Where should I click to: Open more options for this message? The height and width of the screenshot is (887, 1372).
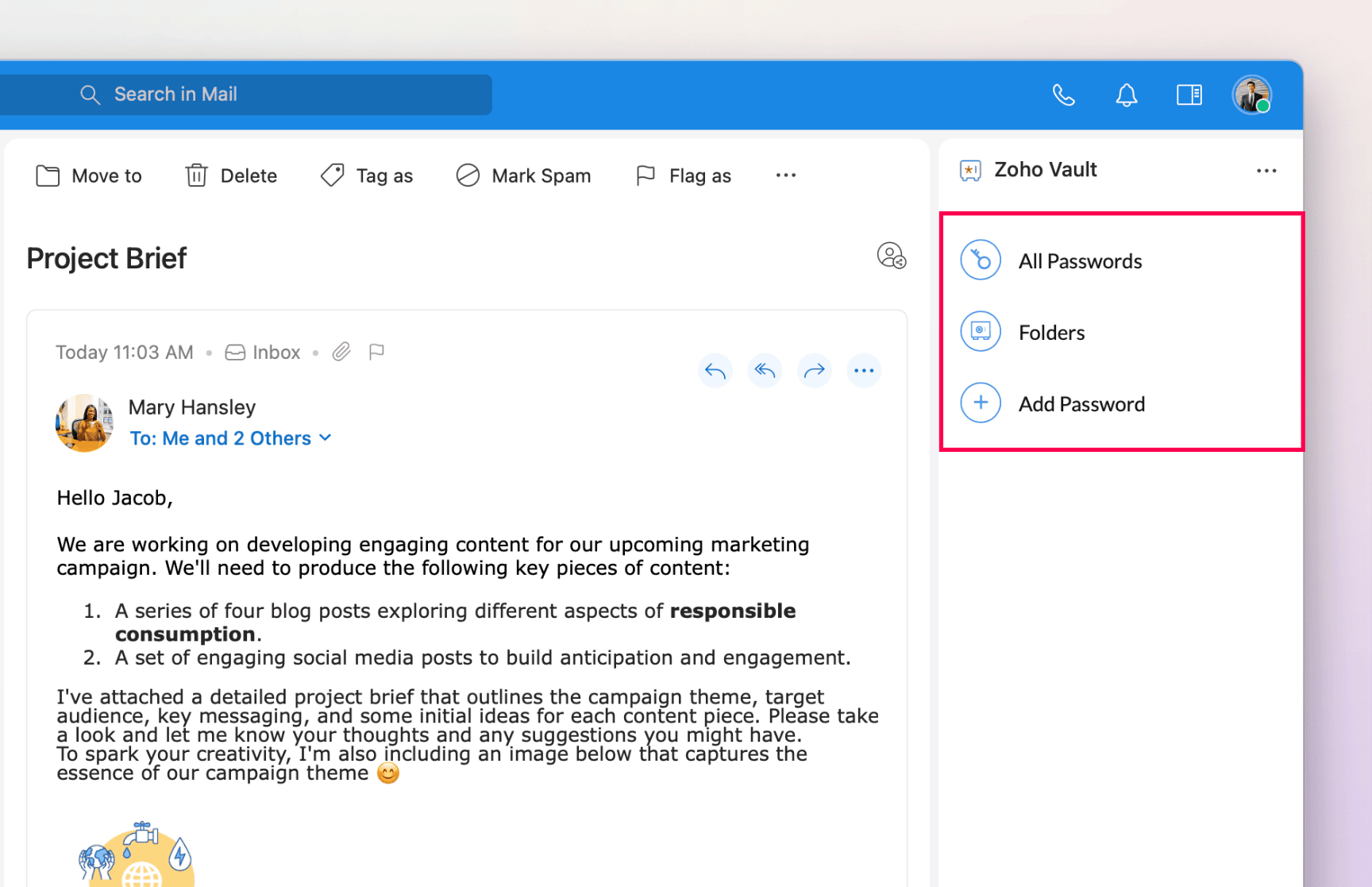click(x=864, y=371)
